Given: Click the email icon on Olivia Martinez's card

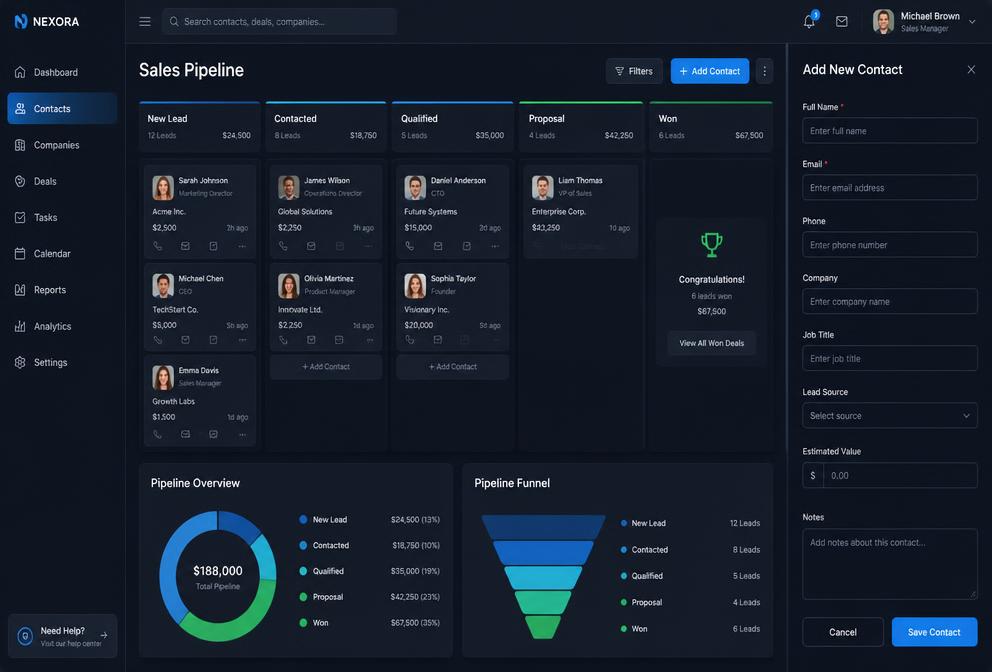Looking at the screenshot, I should 311,340.
